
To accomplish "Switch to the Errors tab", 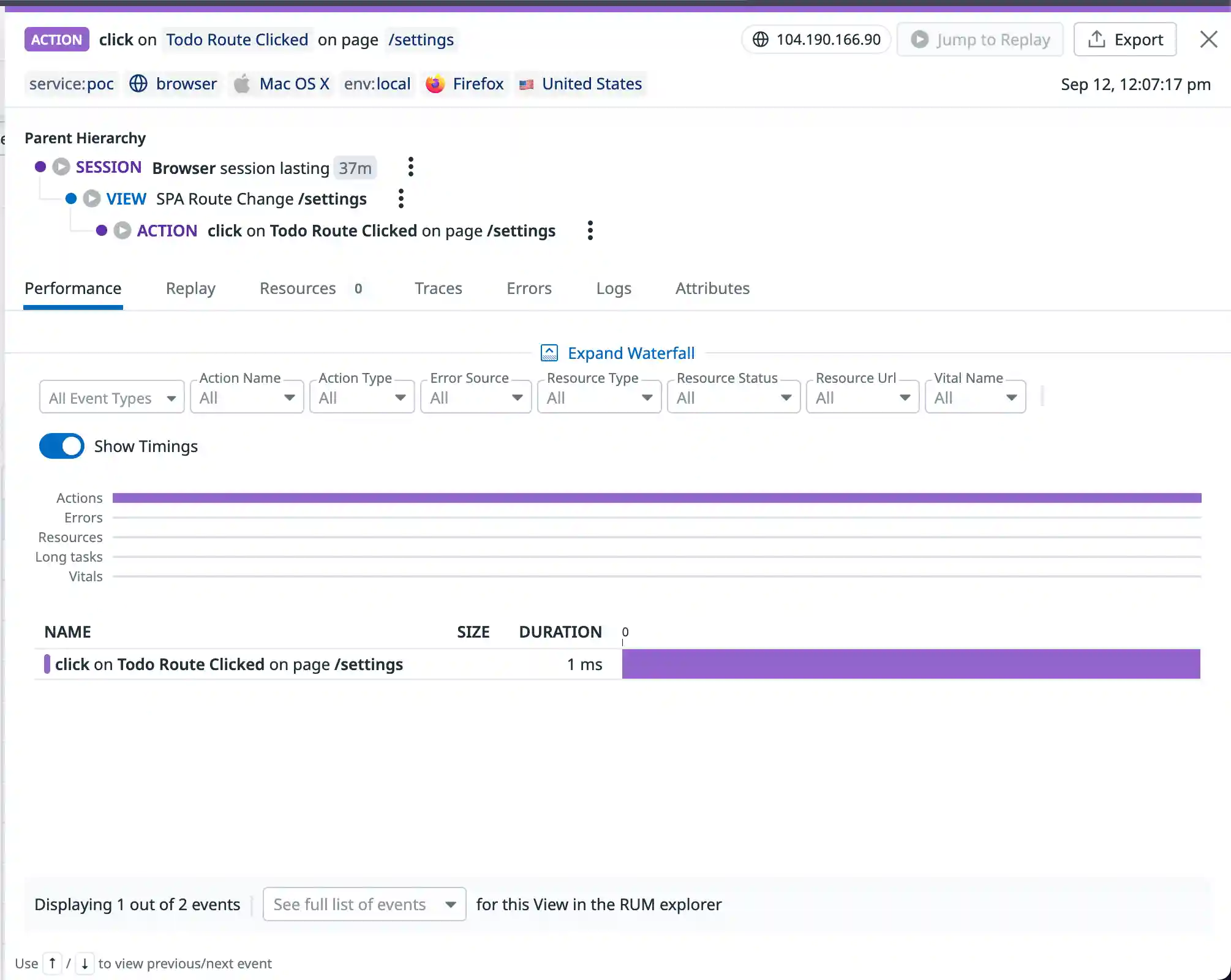I will 529,288.
